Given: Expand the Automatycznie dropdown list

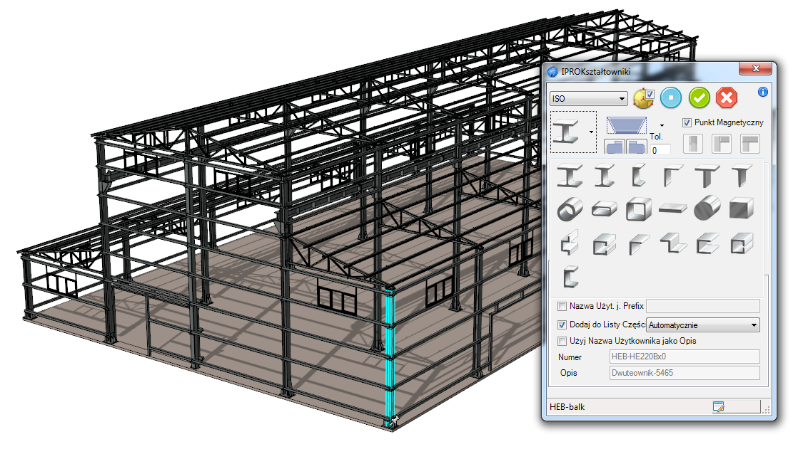Looking at the screenshot, I should tap(753, 324).
